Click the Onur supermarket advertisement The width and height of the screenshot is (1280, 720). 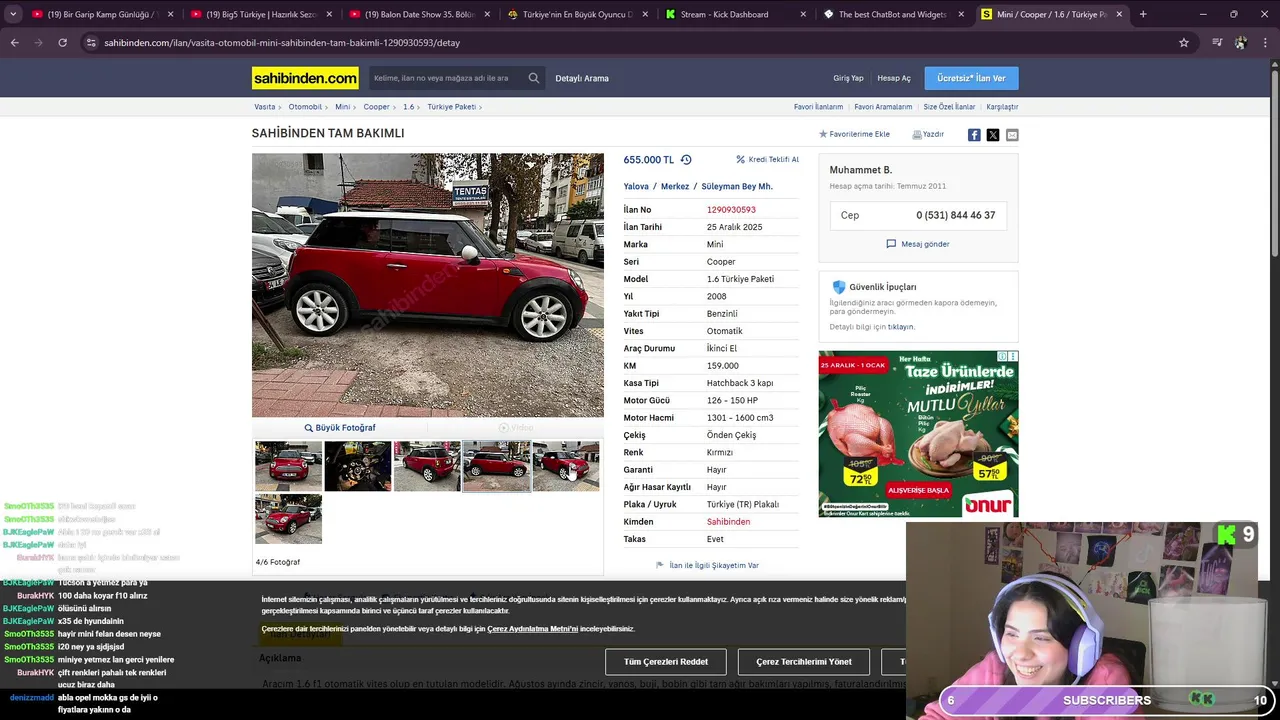[918, 433]
